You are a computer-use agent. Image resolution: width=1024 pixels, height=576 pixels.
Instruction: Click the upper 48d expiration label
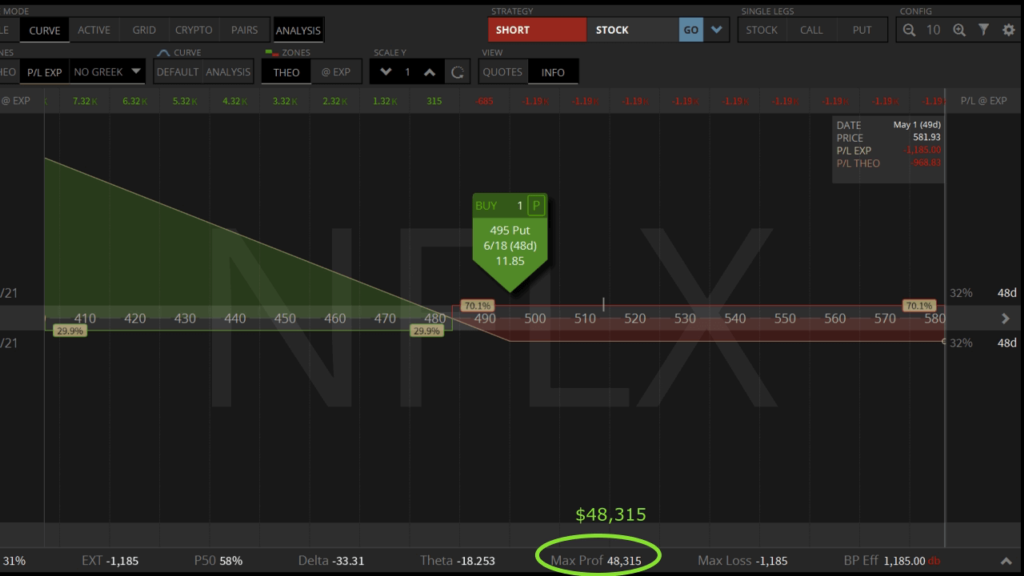pyautogui.click(x=1006, y=293)
